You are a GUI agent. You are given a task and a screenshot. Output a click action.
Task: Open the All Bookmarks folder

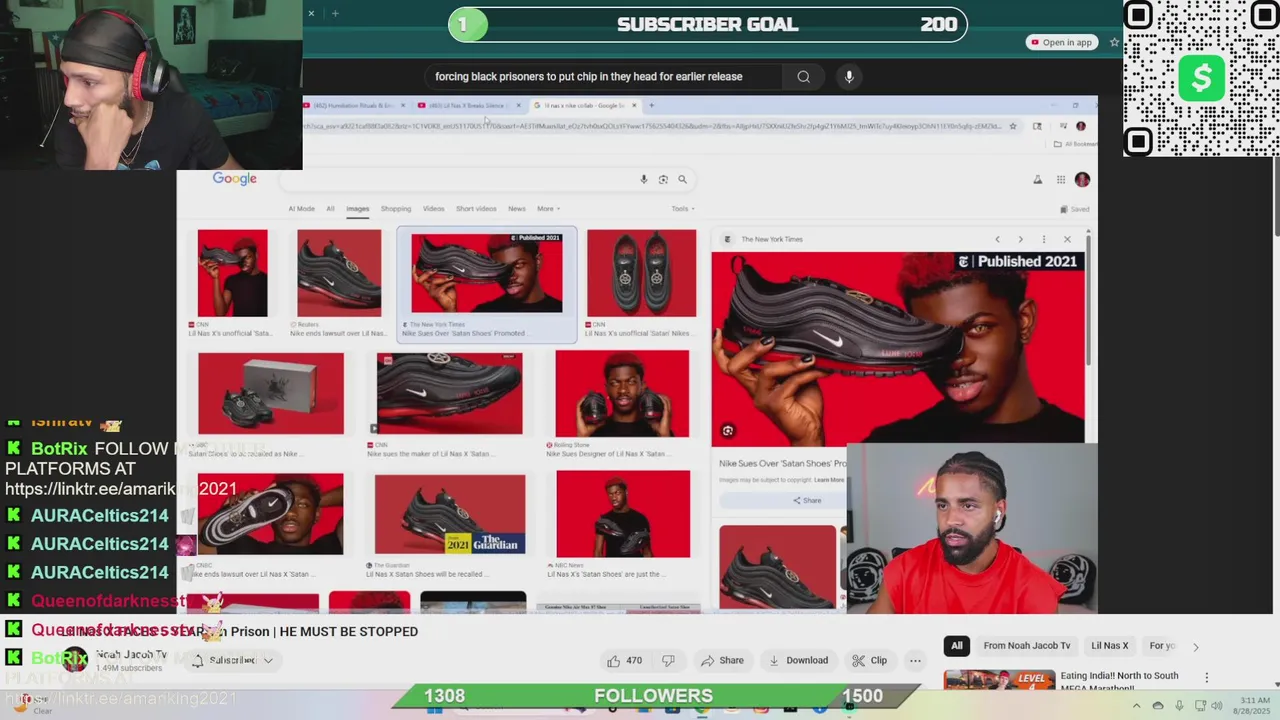click(1076, 144)
